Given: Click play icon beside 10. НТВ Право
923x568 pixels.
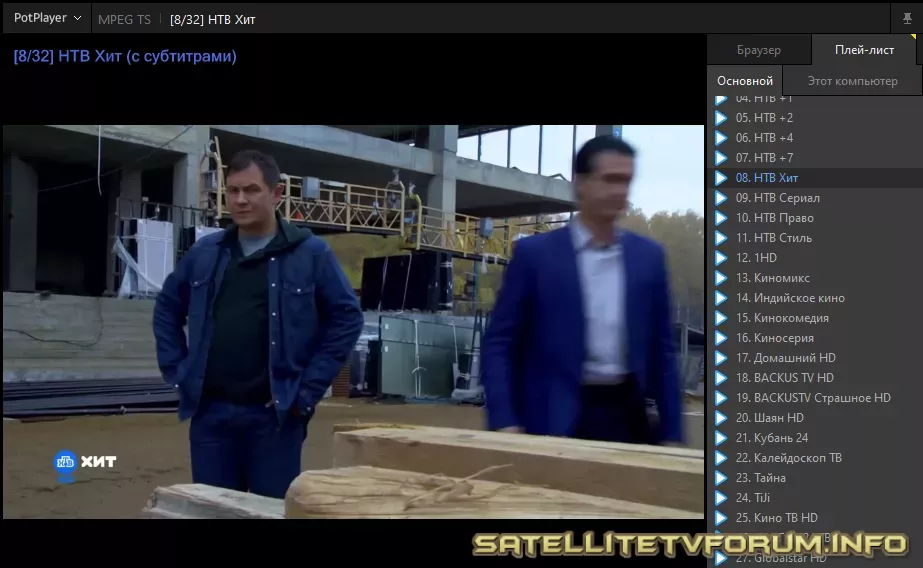Looking at the screenshot, I should (721, 218).
